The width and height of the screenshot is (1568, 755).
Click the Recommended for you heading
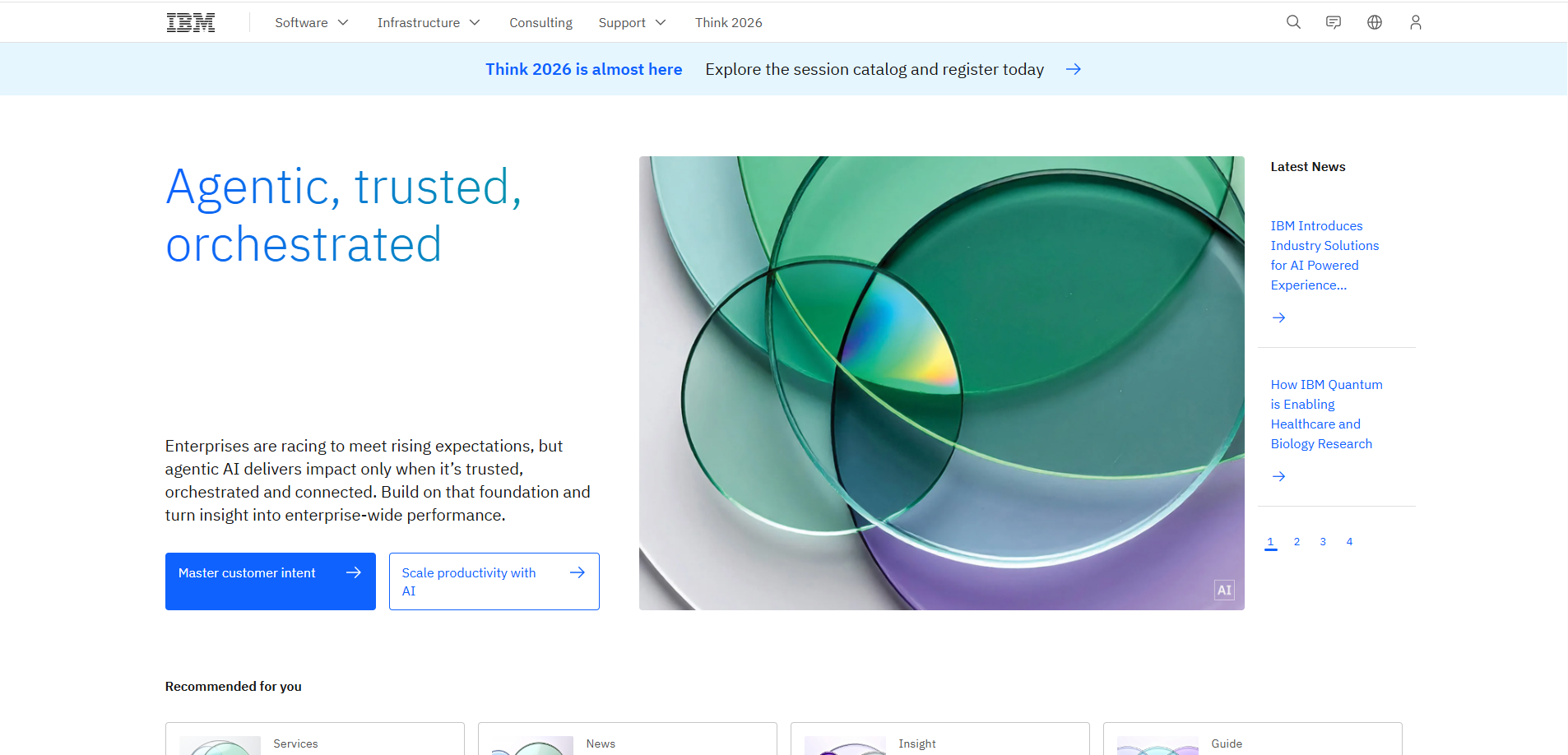[234, 687]
